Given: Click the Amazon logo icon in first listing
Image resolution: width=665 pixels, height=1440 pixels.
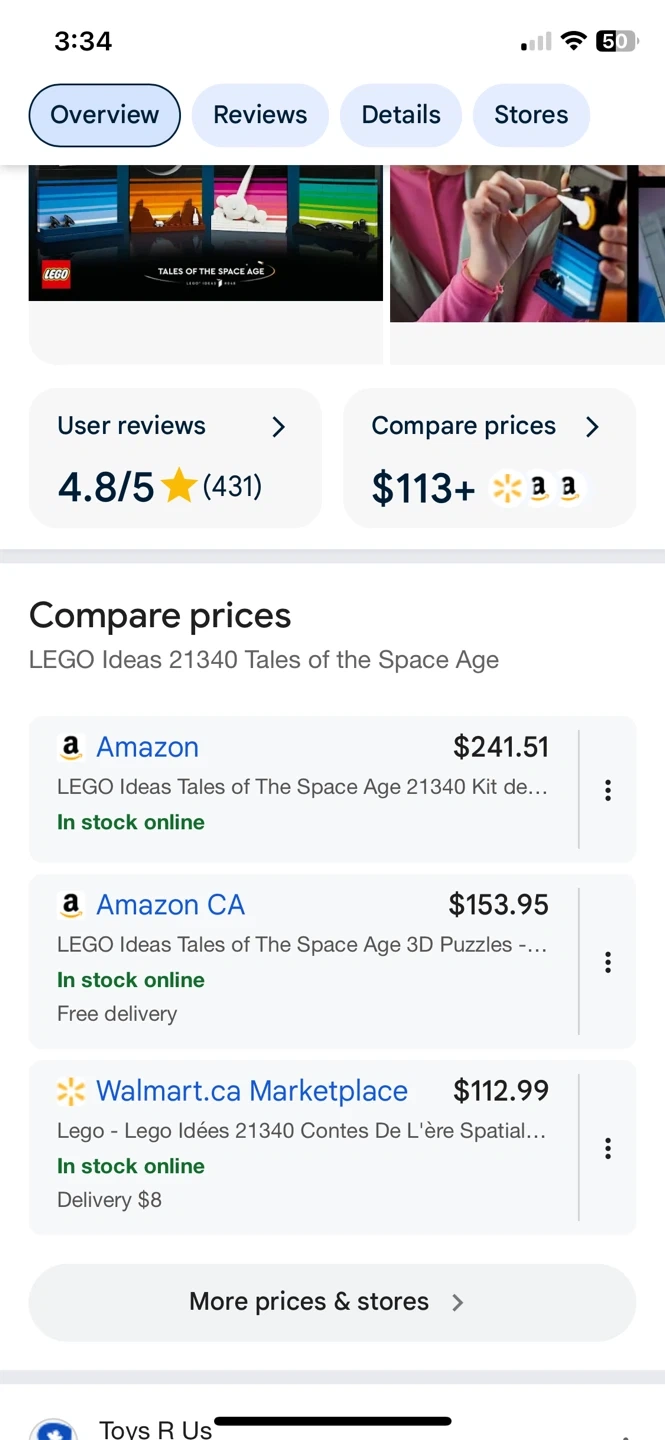Looking at the screenshot, I should pyautogui.click(x=70, y=747).
